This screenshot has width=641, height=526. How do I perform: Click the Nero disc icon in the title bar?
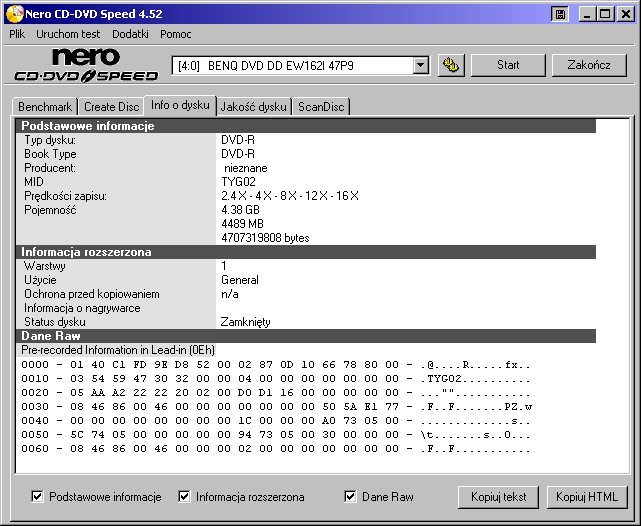click(15, 14)
